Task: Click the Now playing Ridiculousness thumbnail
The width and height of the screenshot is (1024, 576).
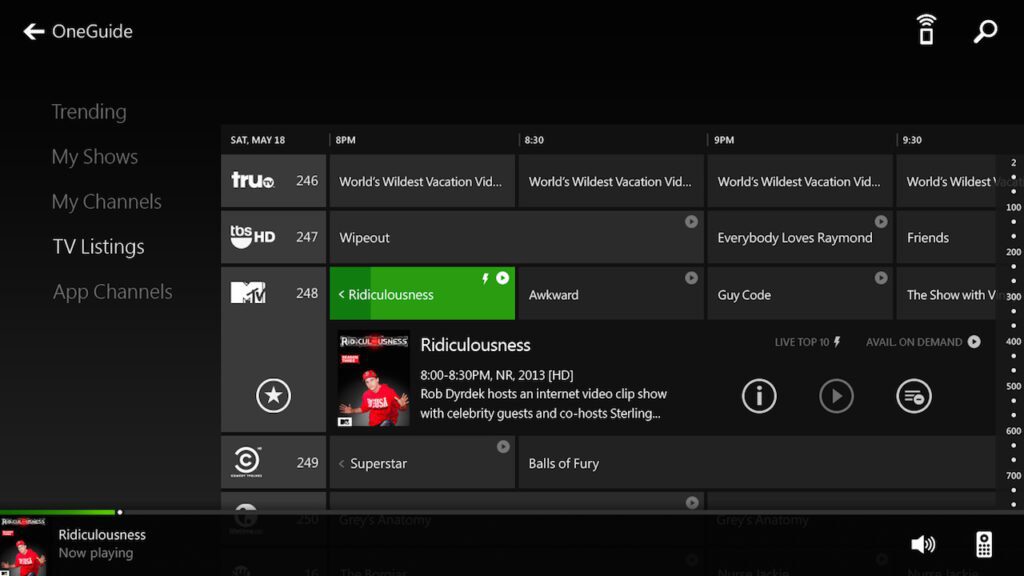Action: coord(24,547)
